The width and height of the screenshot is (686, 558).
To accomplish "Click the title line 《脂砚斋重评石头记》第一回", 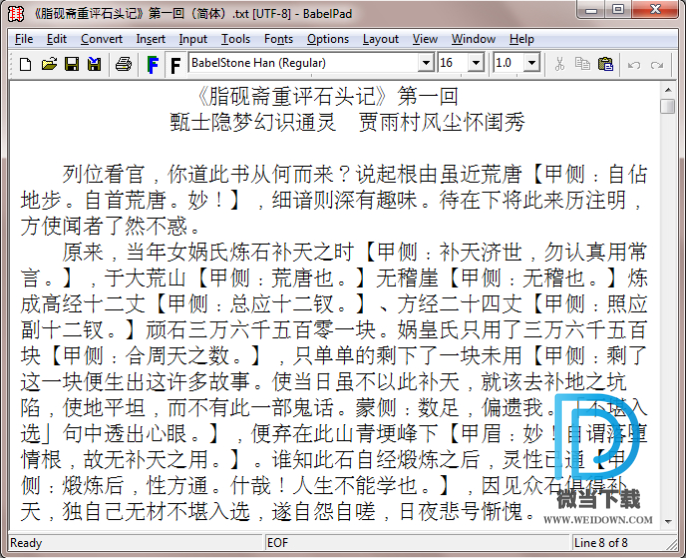I will click(x=327, y=96).
